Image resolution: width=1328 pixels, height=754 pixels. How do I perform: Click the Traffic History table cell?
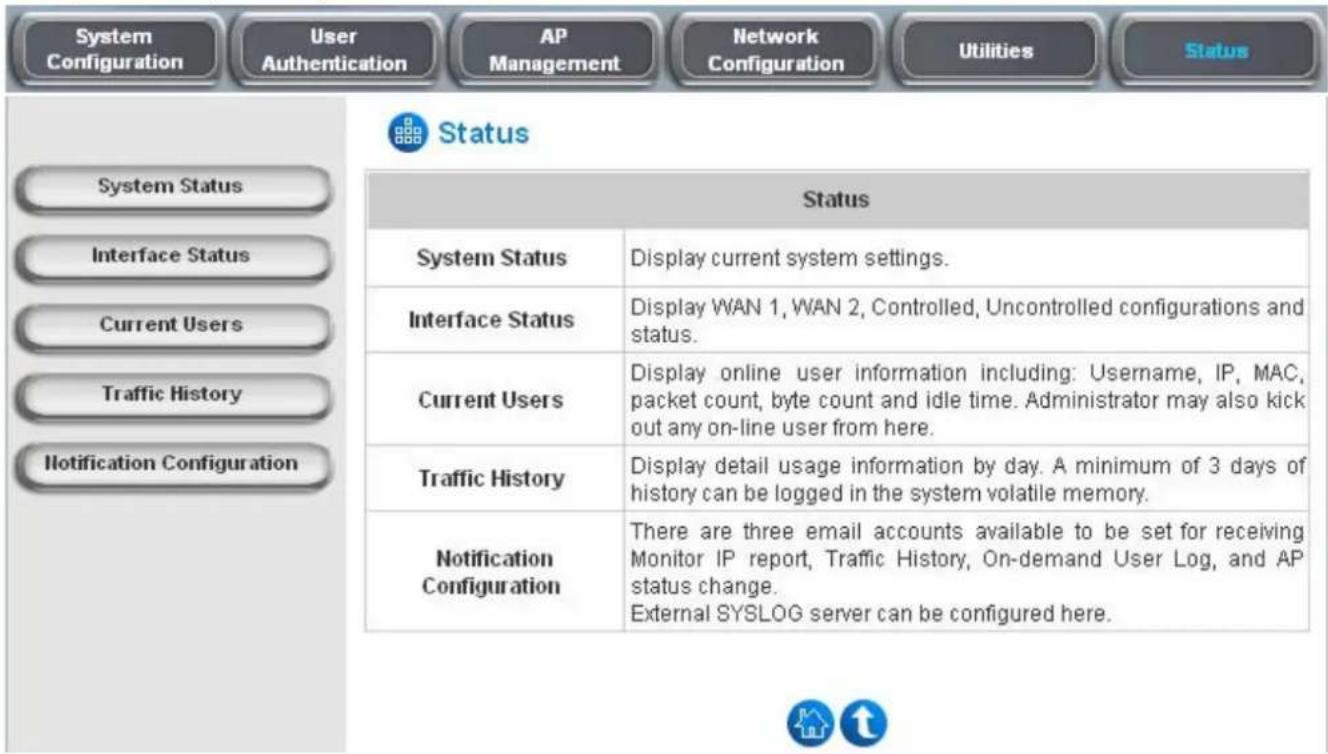495,478
